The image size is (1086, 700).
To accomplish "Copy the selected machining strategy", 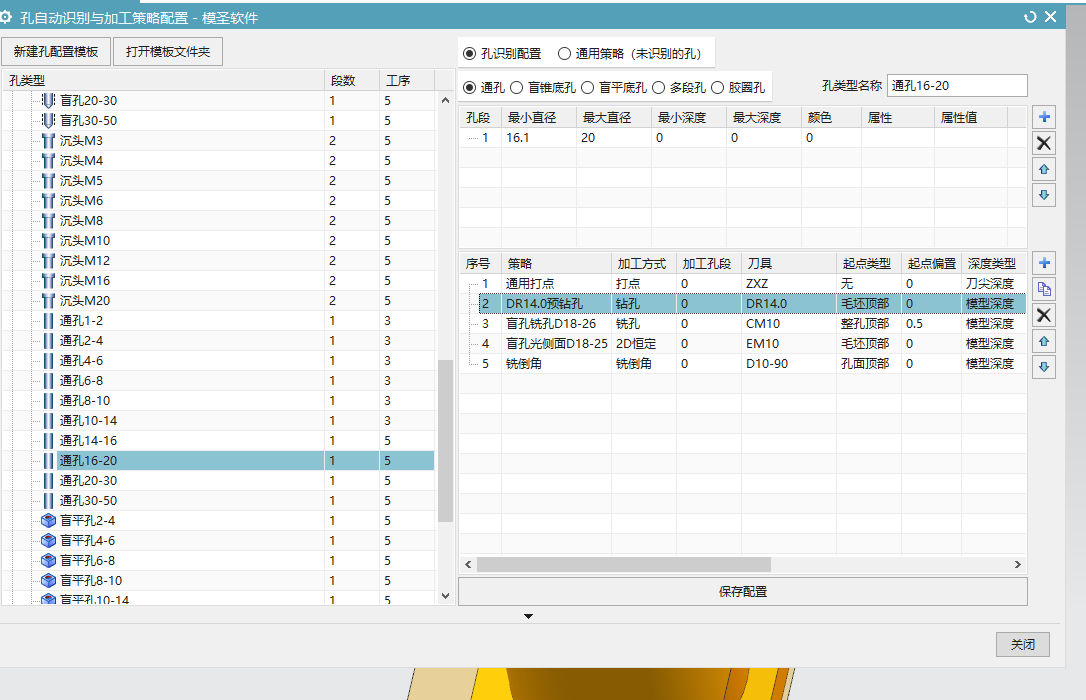I will (x=1044, y=289).
